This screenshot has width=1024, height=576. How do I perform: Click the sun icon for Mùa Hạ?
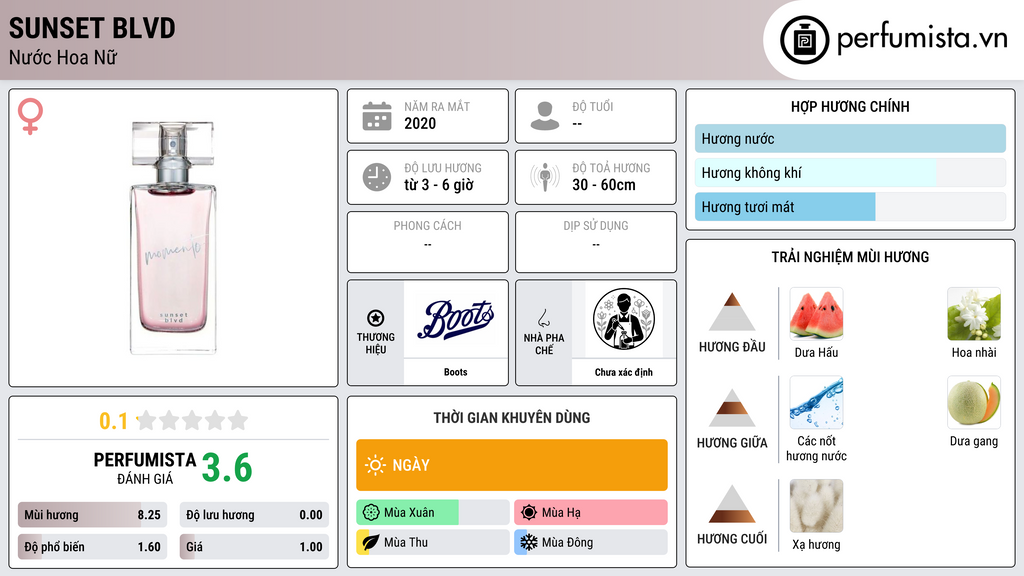[529, 513]
